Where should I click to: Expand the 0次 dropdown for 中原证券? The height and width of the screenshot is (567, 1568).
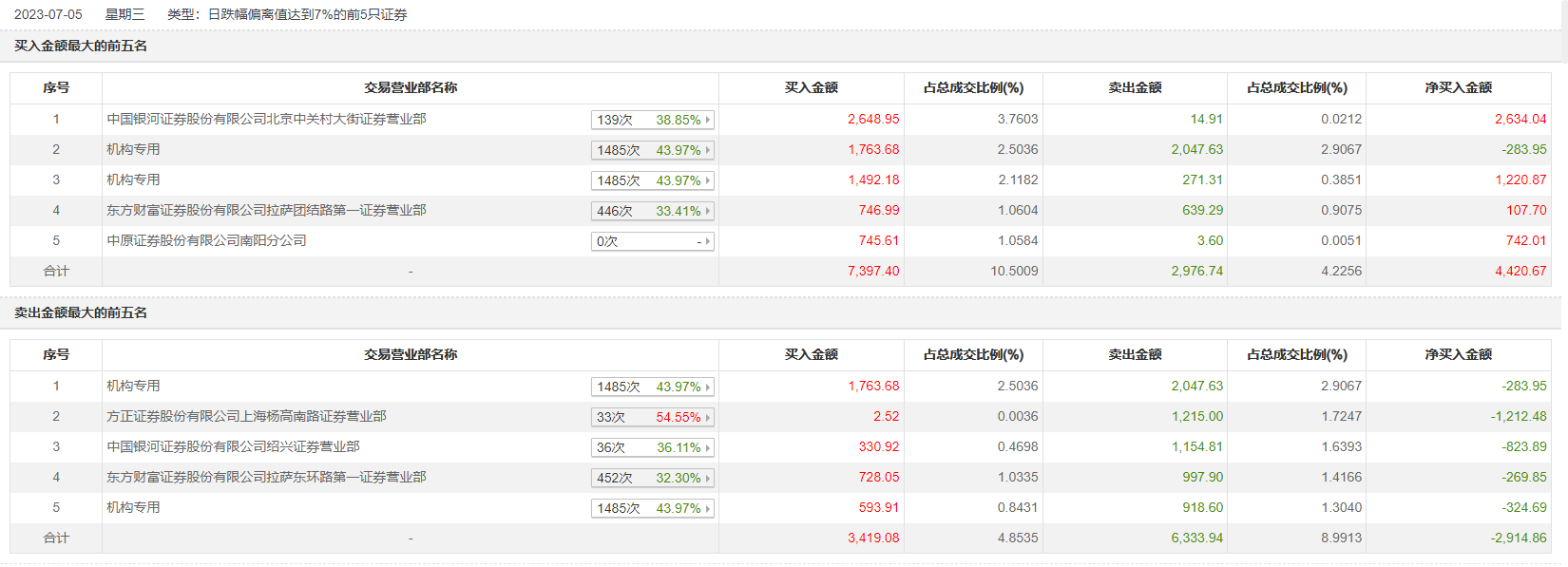[652, 241]
